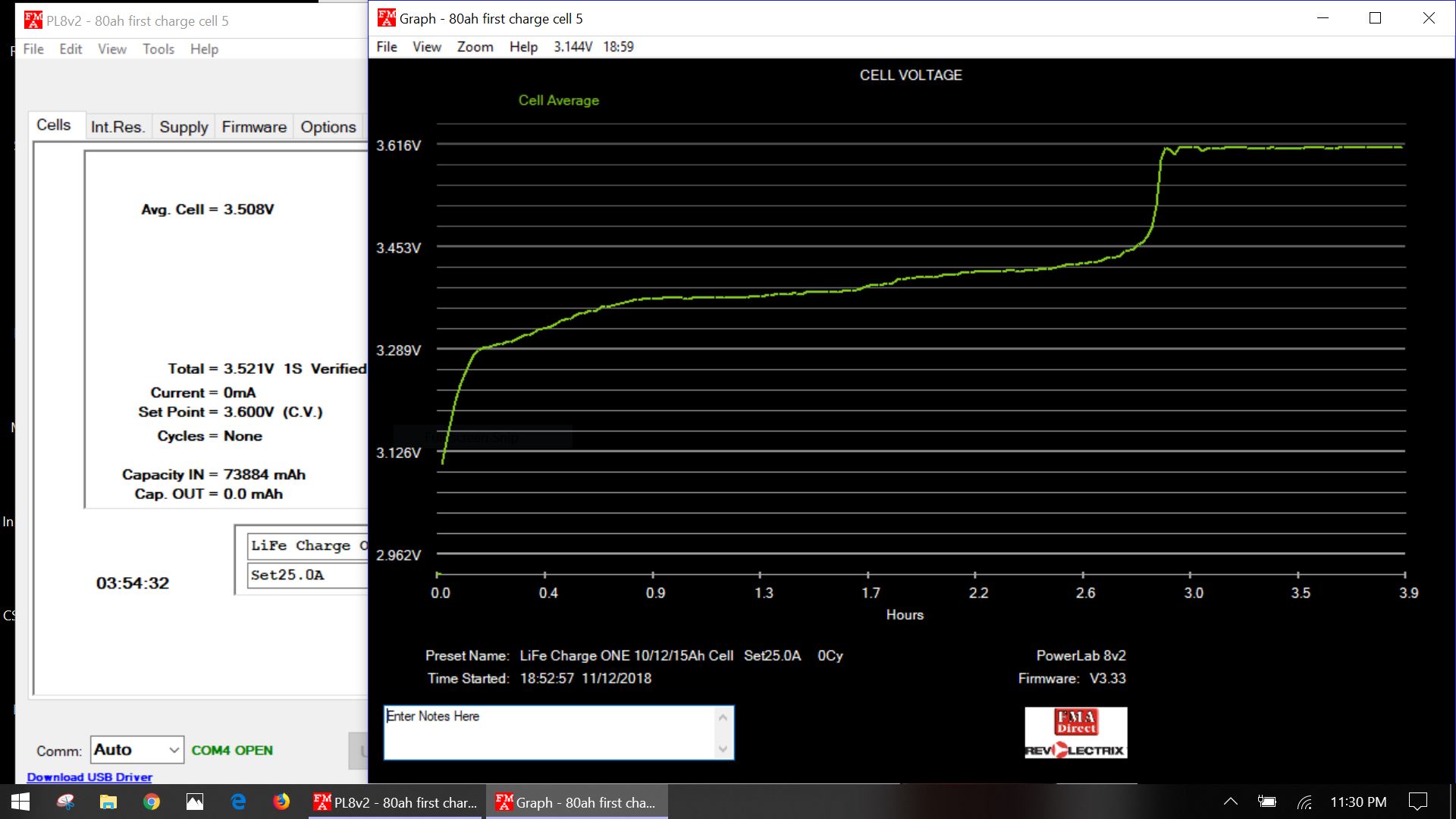The width and height of the screenshot is (1456, 819).
Task: Open Microsoft Edge taskbar icon
Action: pos(238,802)
